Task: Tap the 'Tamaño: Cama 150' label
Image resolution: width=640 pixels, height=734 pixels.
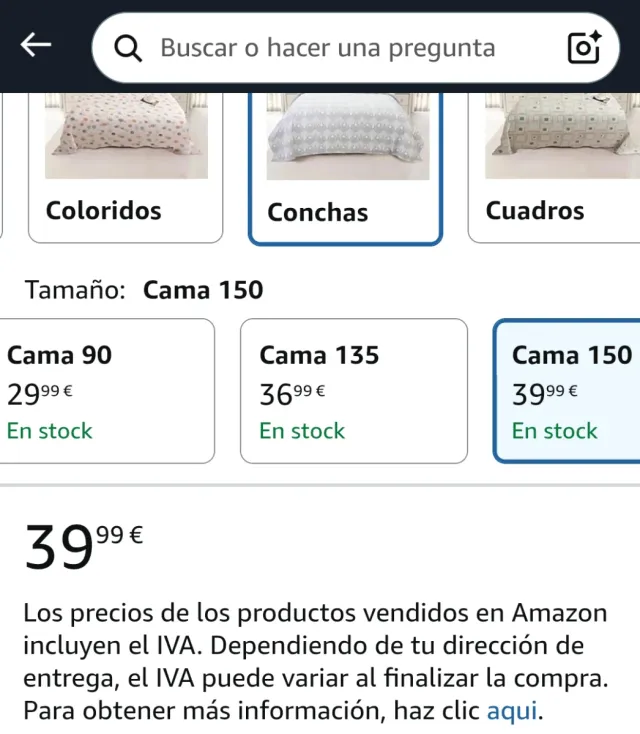Action: (x=144, y=290)
